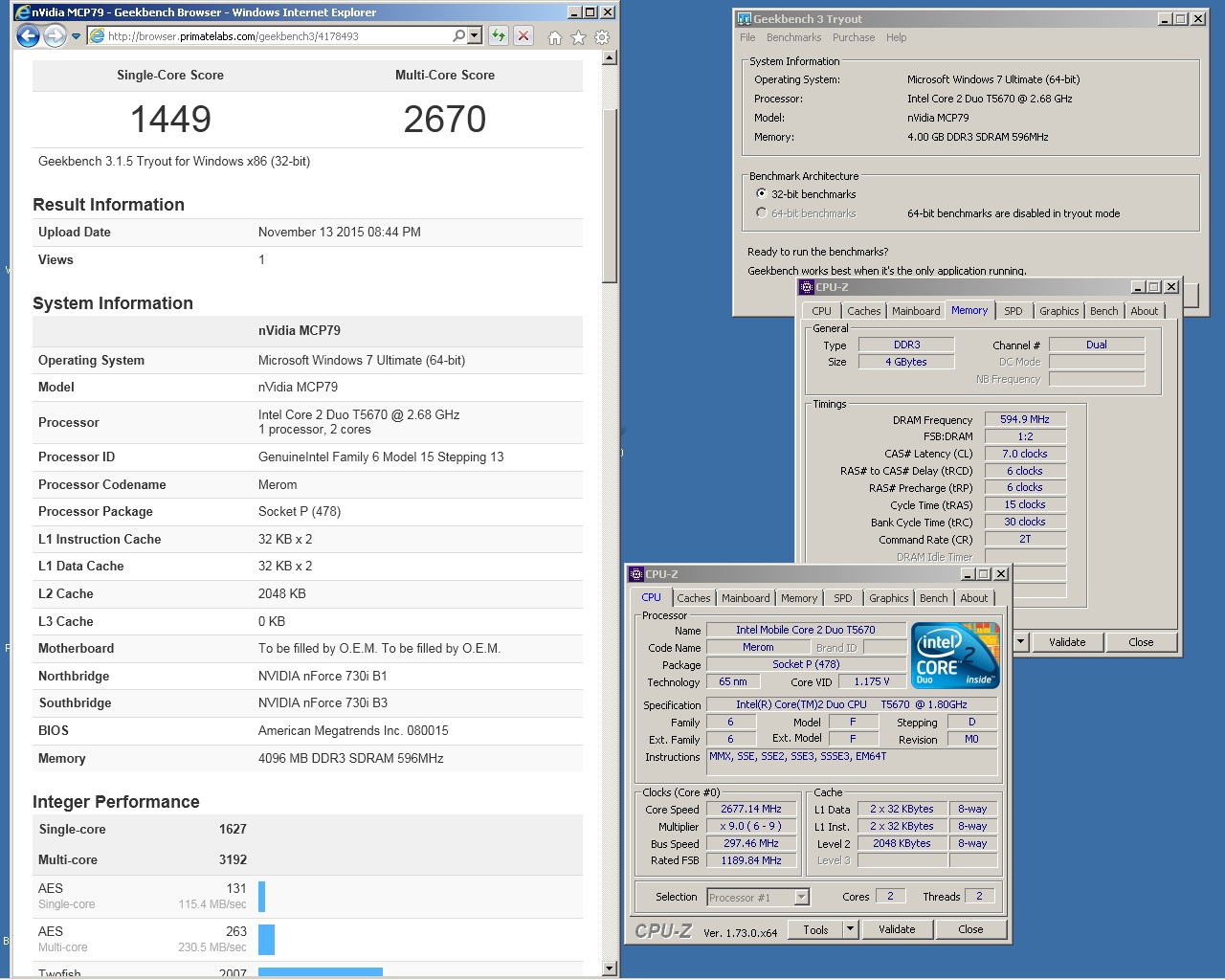Open Graphics tab in front CPU-Z window

pyautogui.click(x=889, y=598)
